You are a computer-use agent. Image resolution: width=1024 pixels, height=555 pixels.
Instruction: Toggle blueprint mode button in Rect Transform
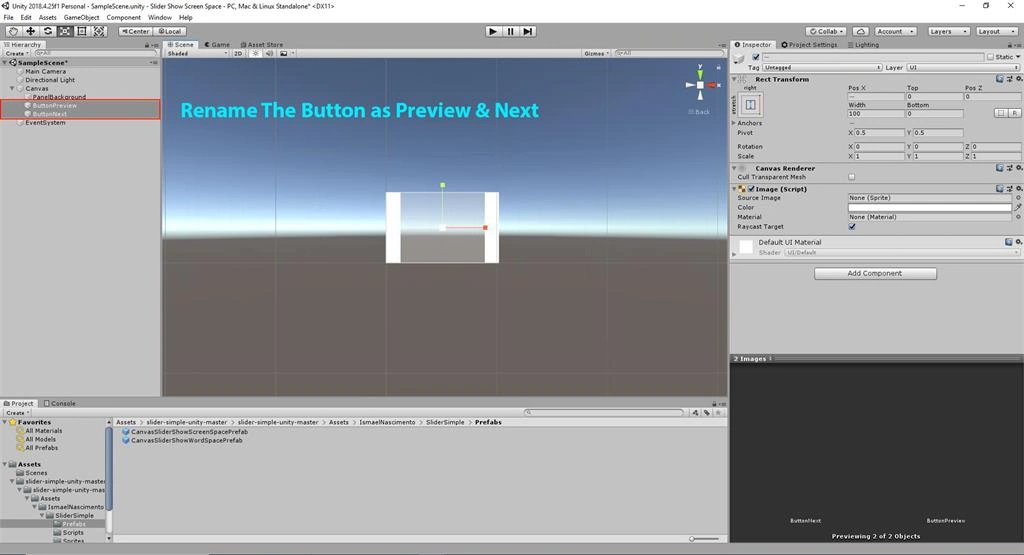pyautogui.click(x=1000, y=114)
